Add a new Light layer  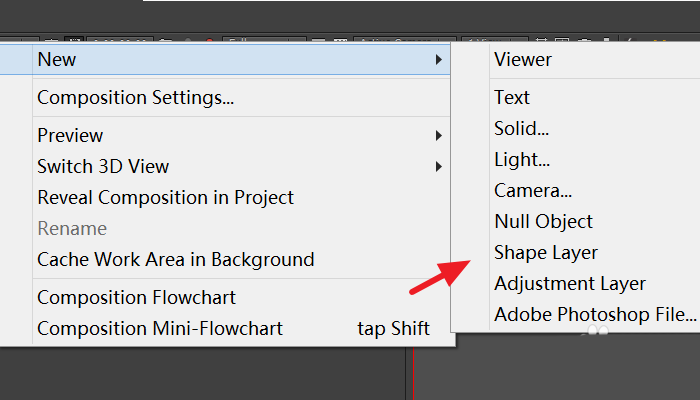point(521,160)
